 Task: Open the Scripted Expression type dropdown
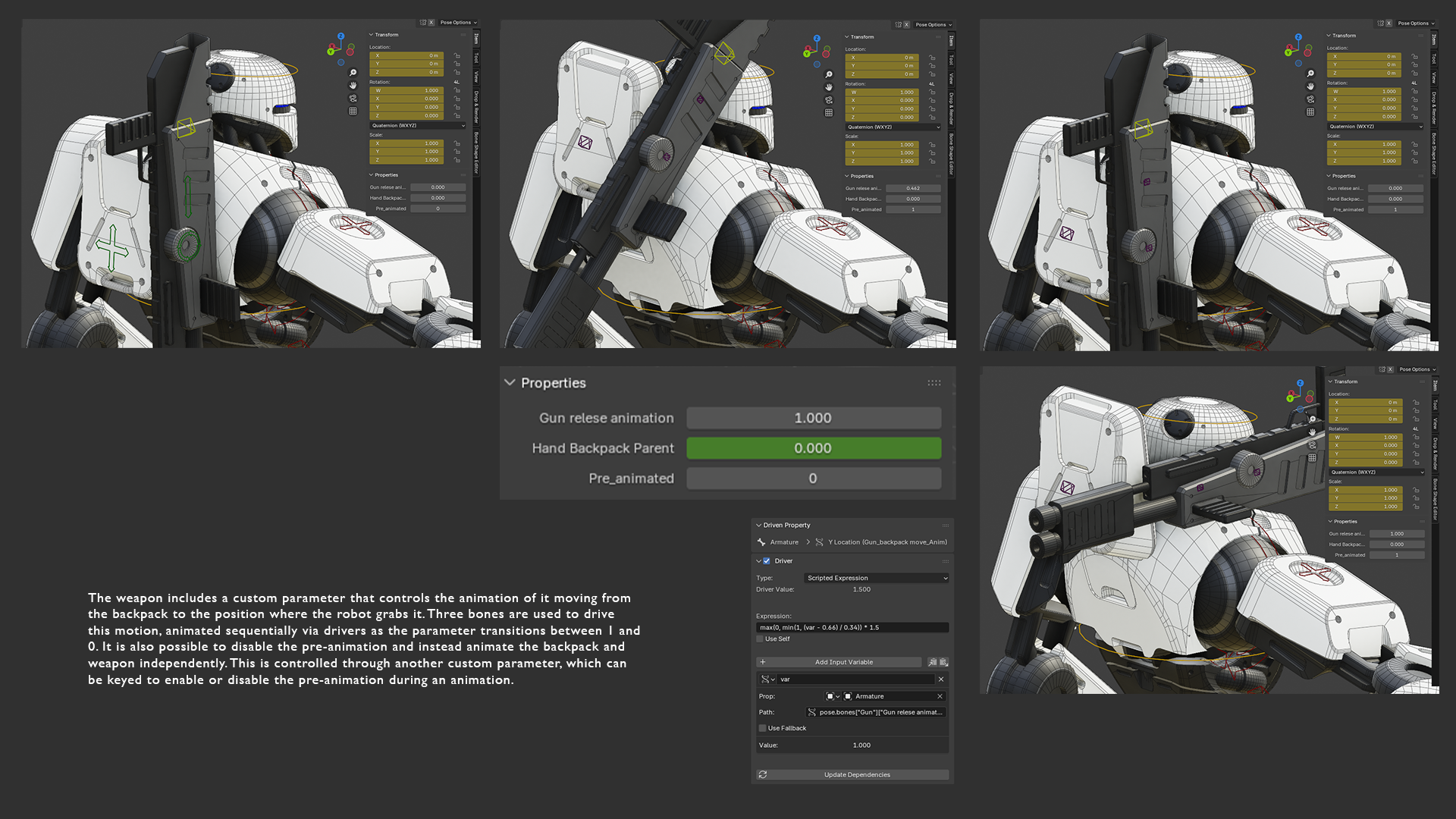point(876,578)
